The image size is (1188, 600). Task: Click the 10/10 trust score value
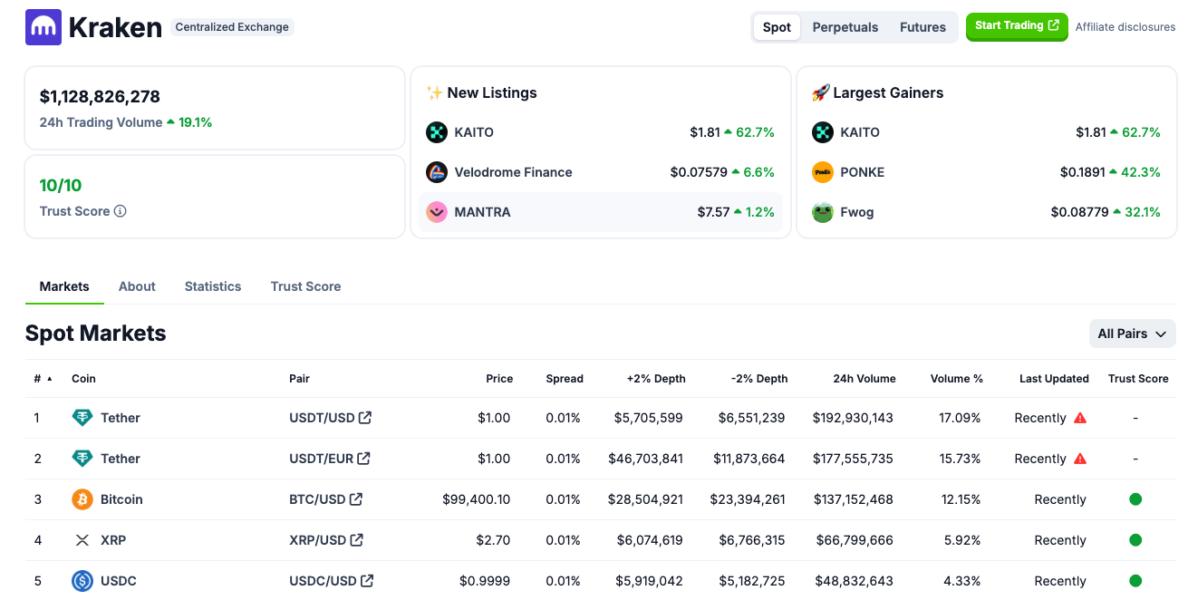click(61, 186)
